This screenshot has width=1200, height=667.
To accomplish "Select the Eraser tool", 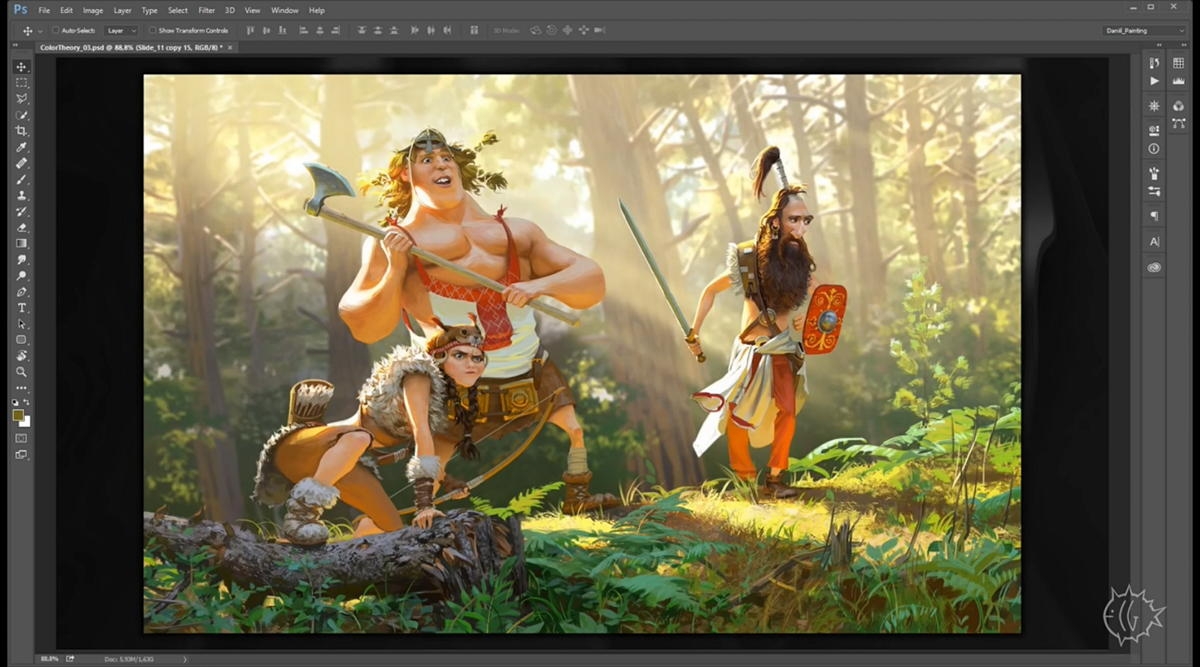I will (21, 227).
